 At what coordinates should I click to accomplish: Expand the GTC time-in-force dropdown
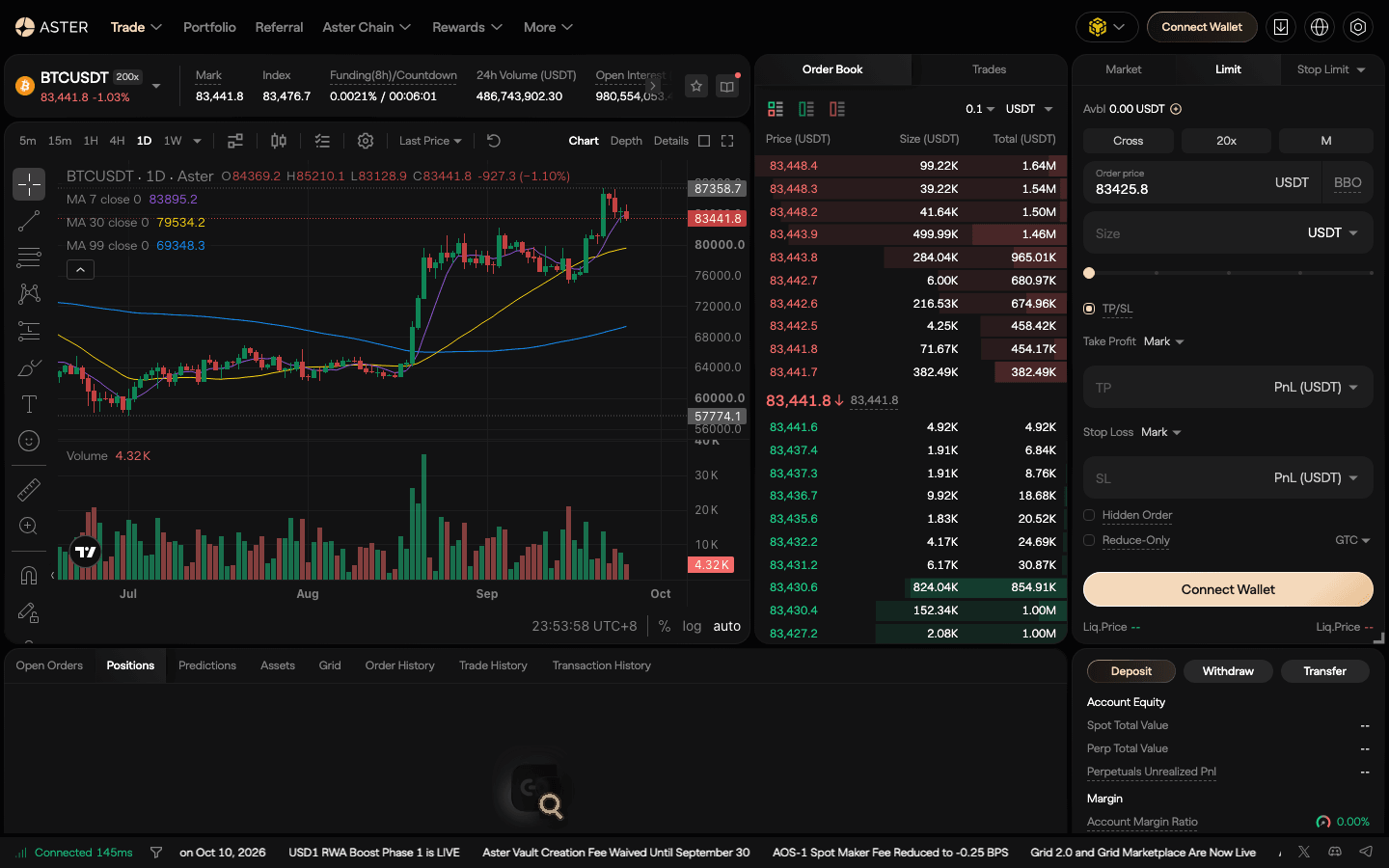pyautogui.click(x=1352, y=540)
